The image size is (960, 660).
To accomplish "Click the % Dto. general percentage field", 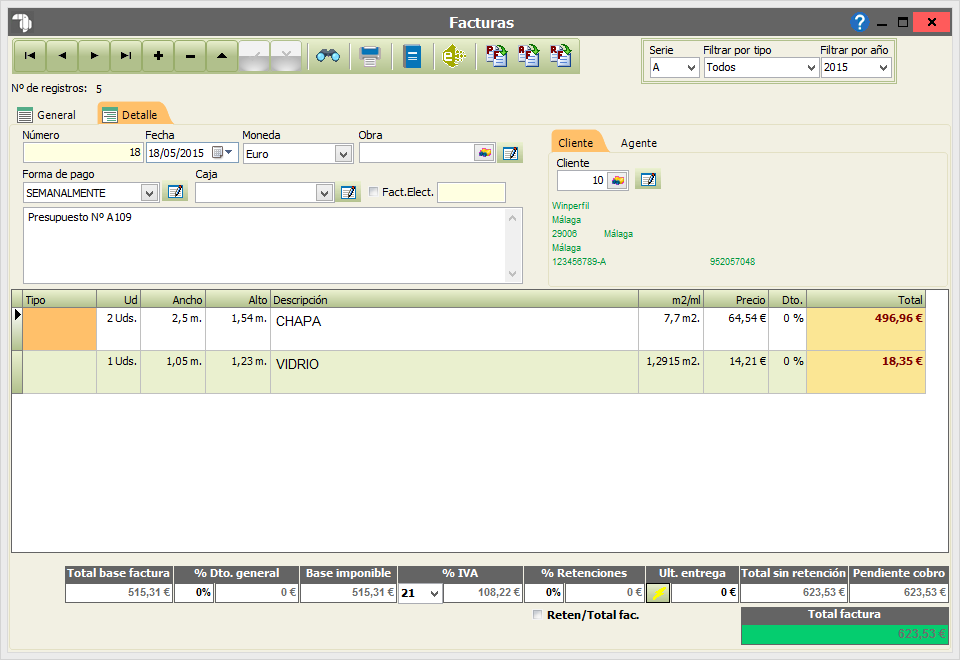I will pos(194,593).
